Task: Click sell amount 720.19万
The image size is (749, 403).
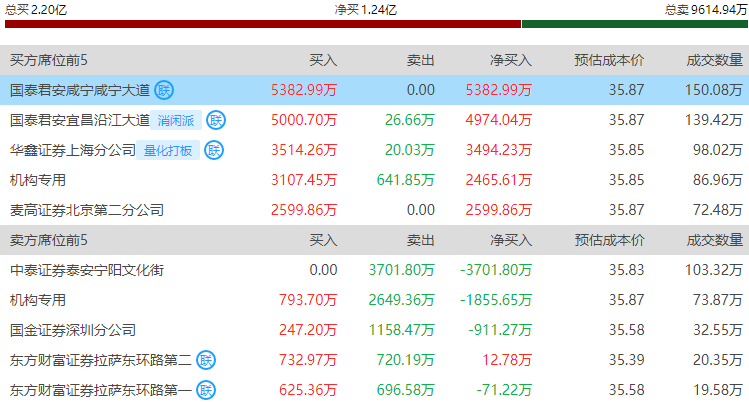Action: click(406, 360)
